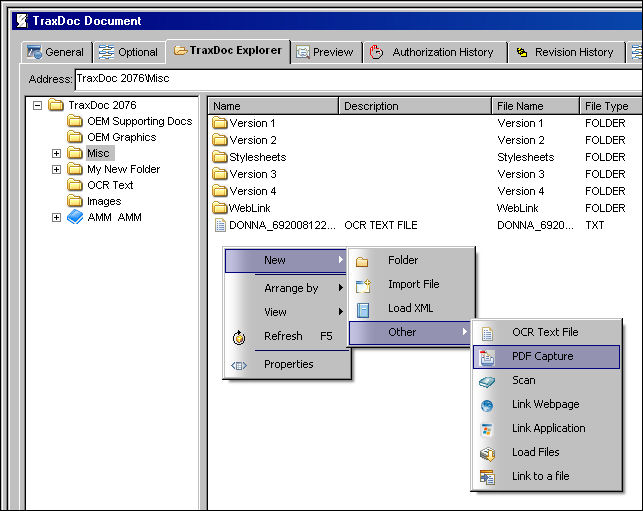This screenshot has width=643, height=511.
Task: Open the Other submenu
Action: pos(410,332)
